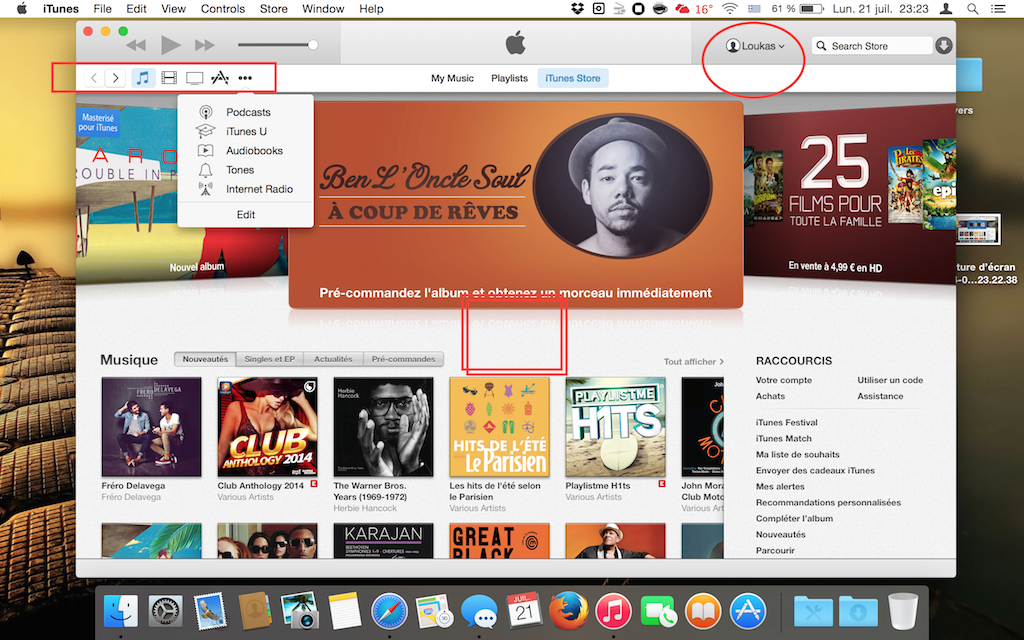Image resolution: width=1024 pixels, height=640 pixels.
Task: Open Les hits de l'été album cover
Action: coord(500,427)
